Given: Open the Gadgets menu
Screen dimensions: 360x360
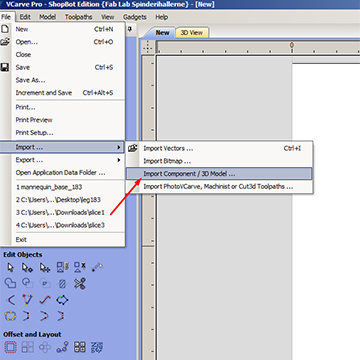Looking at the screenshot, I should click(135, 17).
